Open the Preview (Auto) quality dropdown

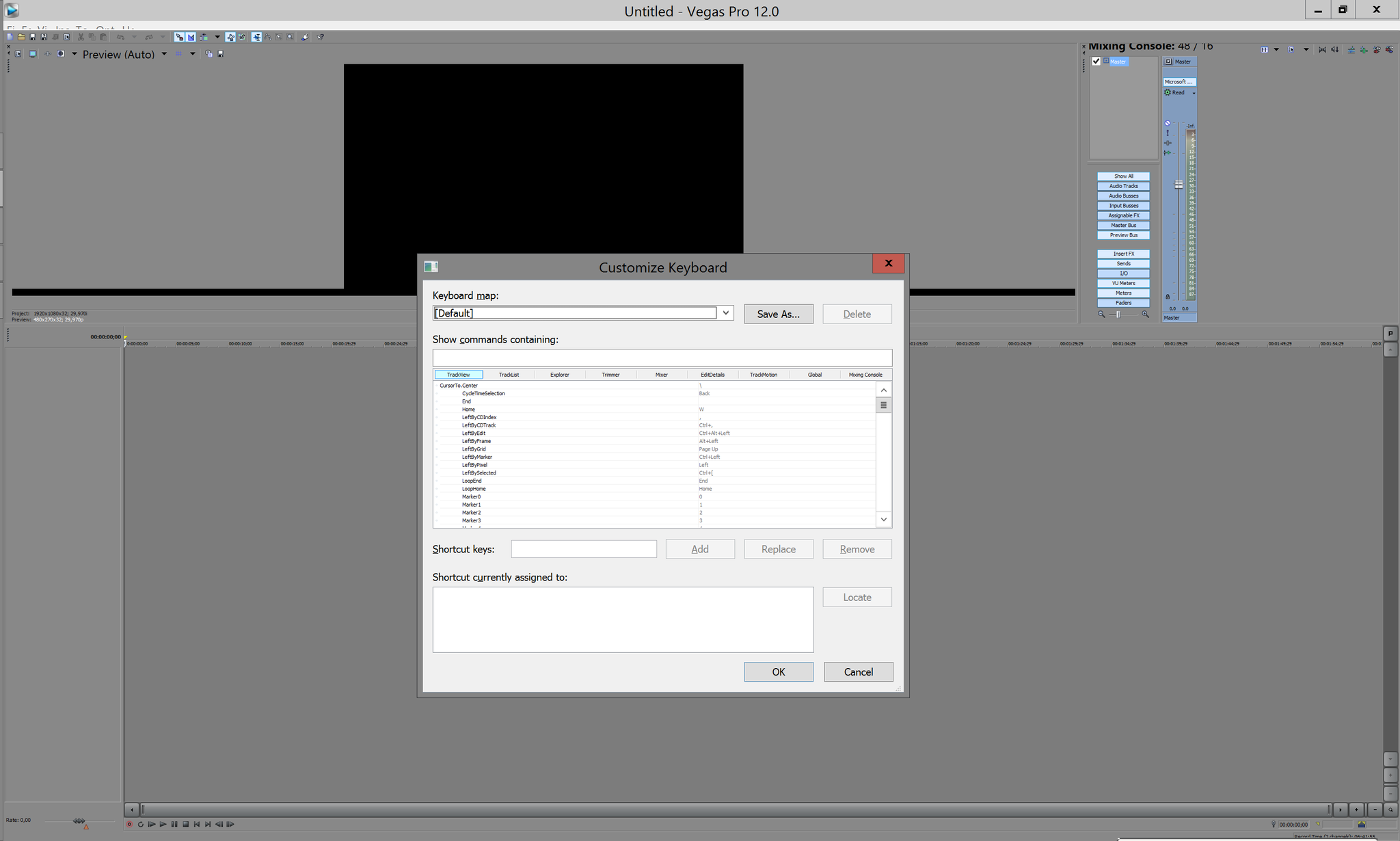pyautogui.click(x=164, y=53)
